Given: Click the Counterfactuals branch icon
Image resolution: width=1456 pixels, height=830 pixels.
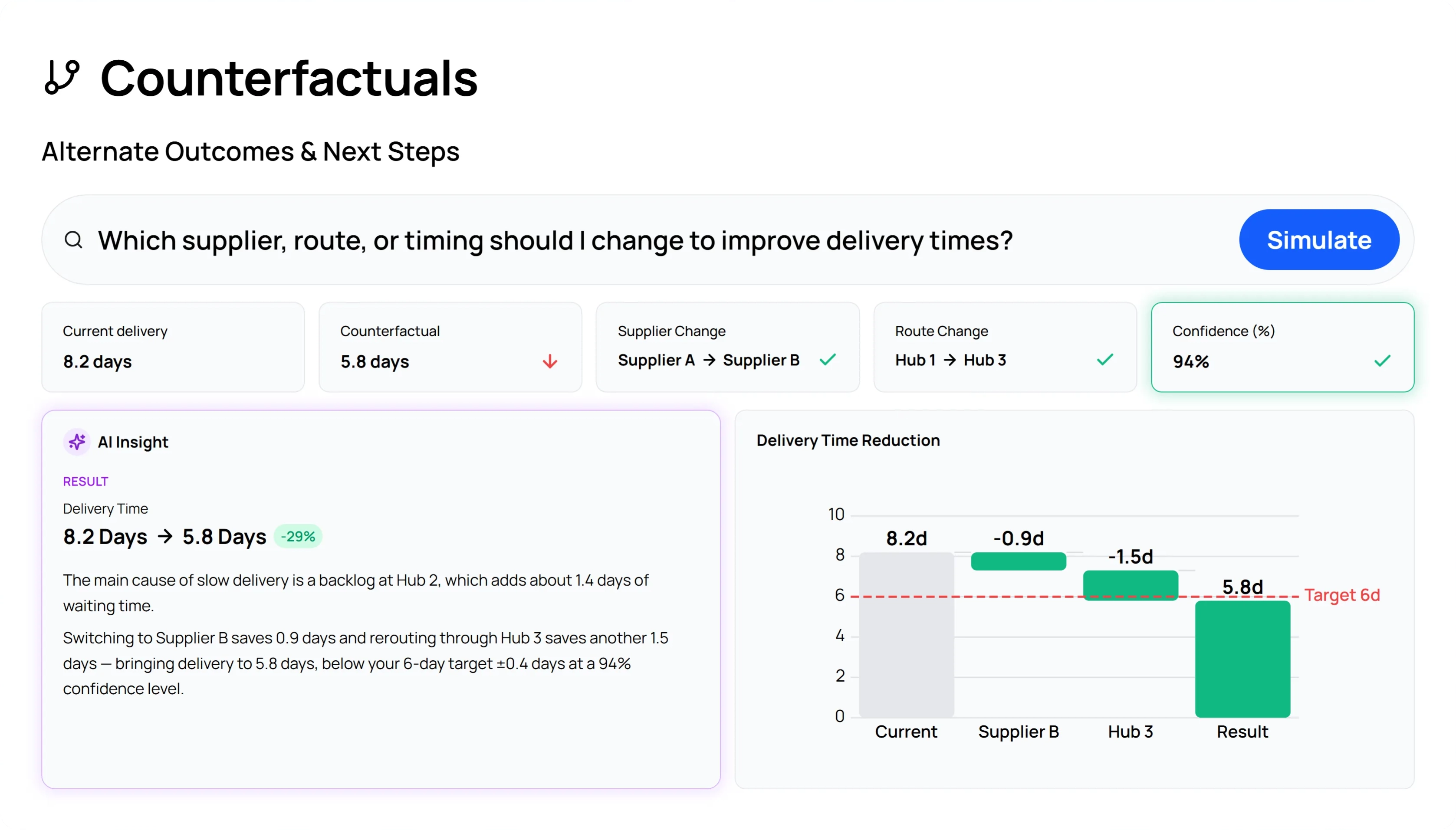Looking at the screenshot, I should click(62, 77).
